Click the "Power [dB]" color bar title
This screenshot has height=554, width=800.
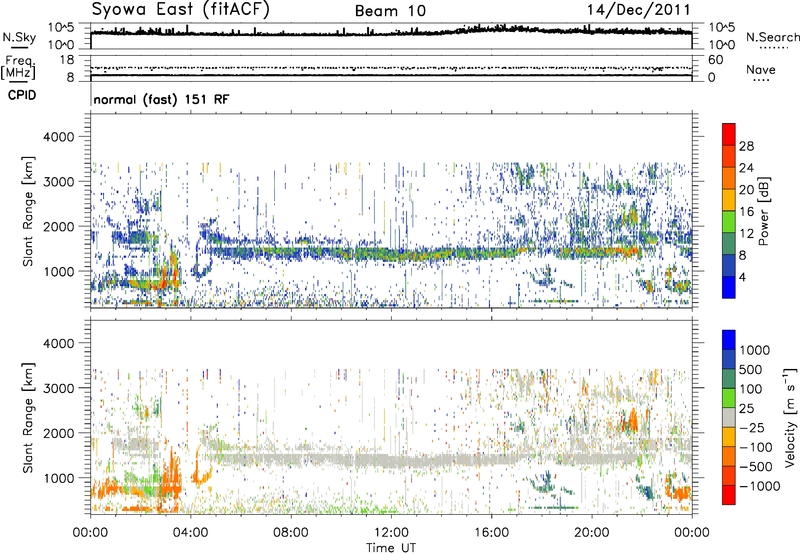[763, 211]
